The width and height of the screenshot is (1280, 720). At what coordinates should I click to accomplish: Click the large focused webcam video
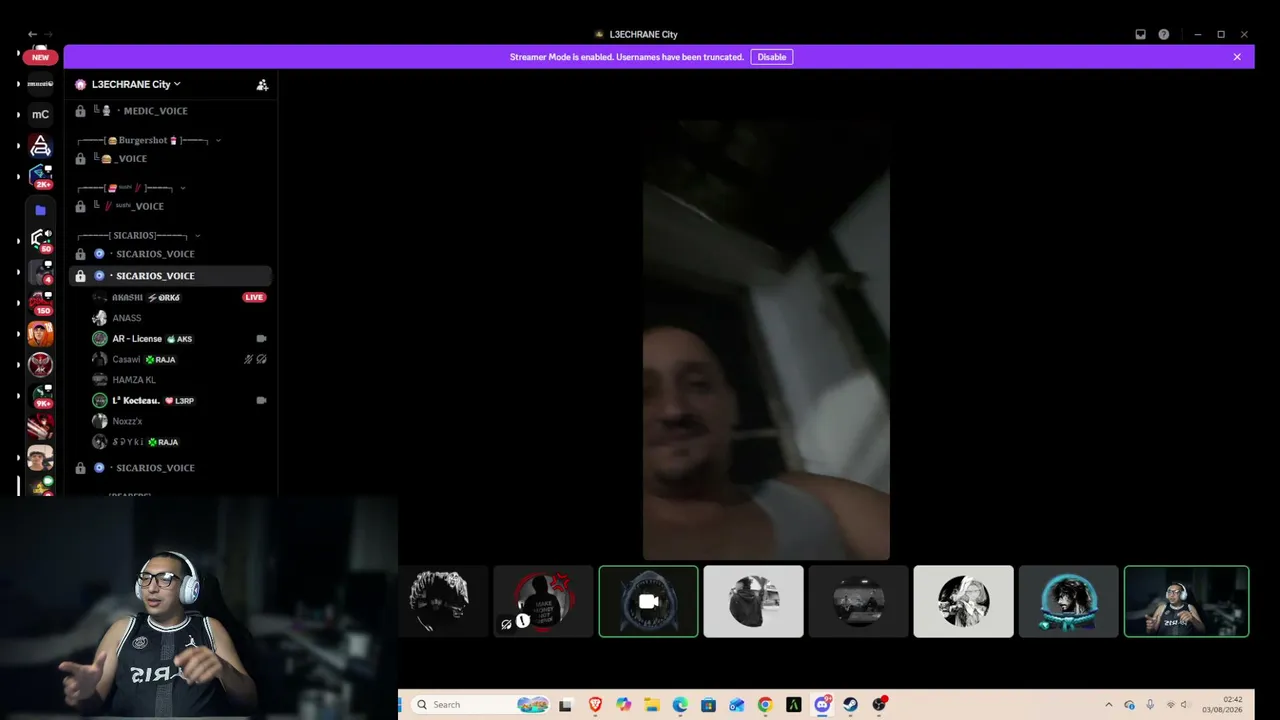pyautogui.click(x=766, y=340)
